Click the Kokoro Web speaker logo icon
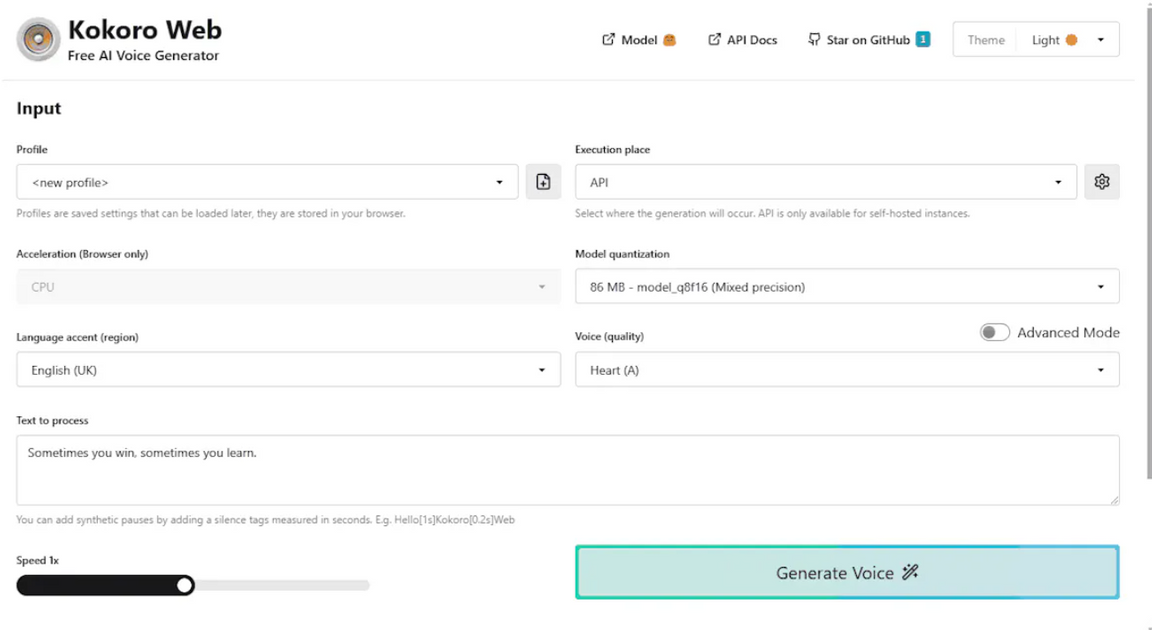1152x630 pixels. click(37, 39)
